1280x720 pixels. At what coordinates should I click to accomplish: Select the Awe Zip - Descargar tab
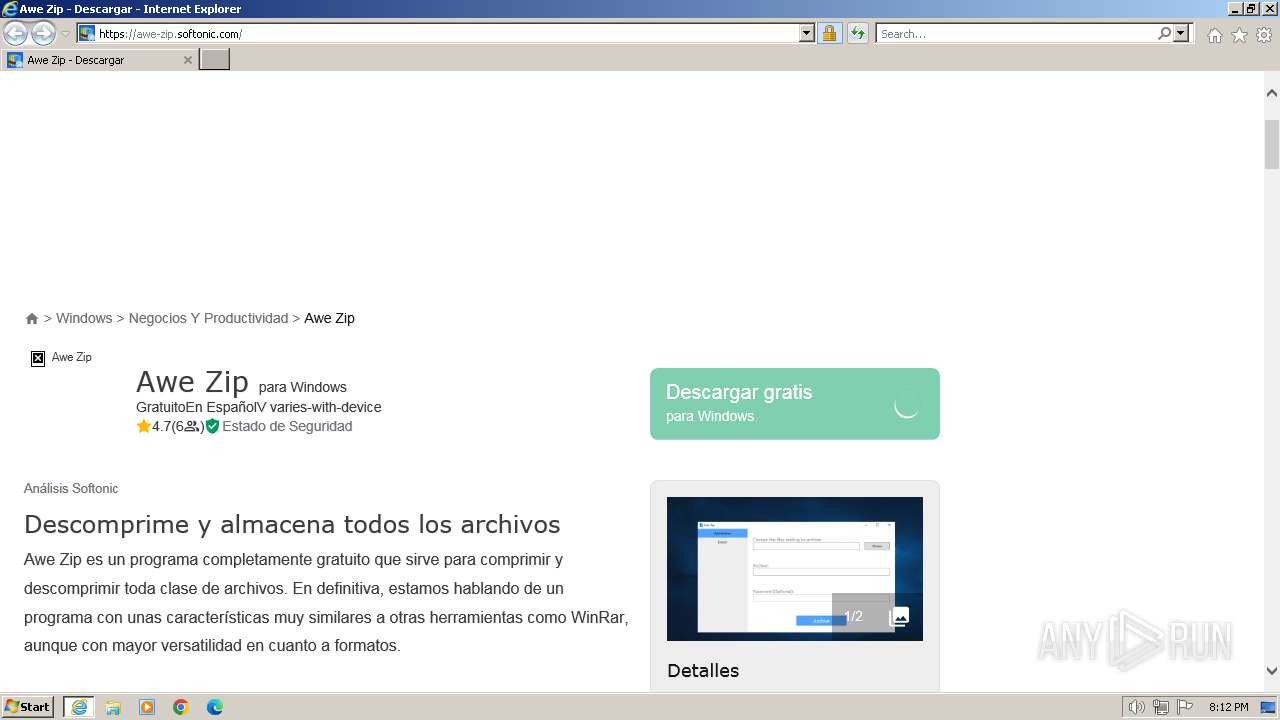pyautogui.click(x=99, y=60)
